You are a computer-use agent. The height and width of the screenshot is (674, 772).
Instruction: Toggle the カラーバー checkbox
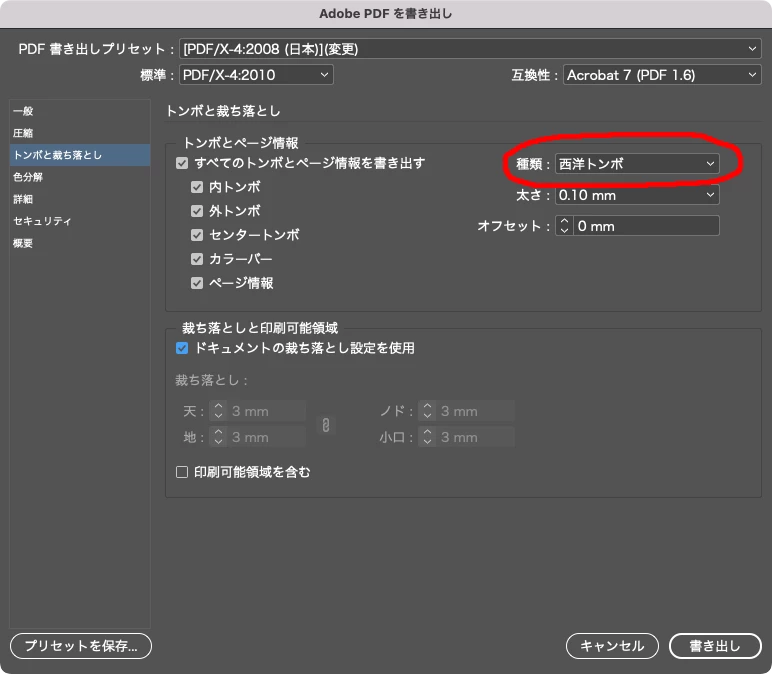pos(197,259)
